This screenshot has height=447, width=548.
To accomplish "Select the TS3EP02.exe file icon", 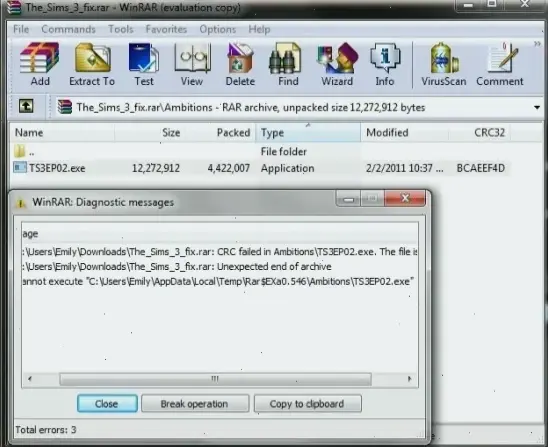I will pos(20,168).
